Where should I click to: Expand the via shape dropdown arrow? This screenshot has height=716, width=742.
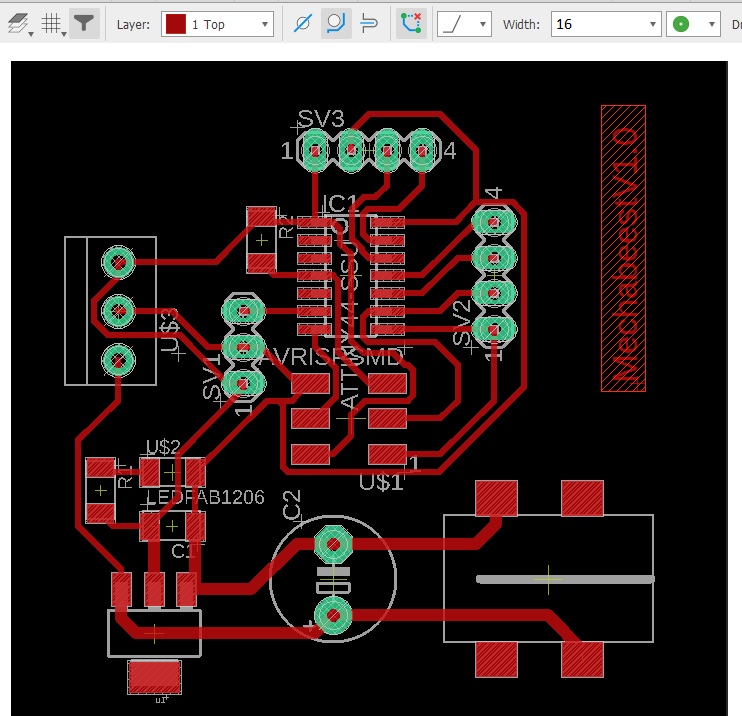(711, 24)
